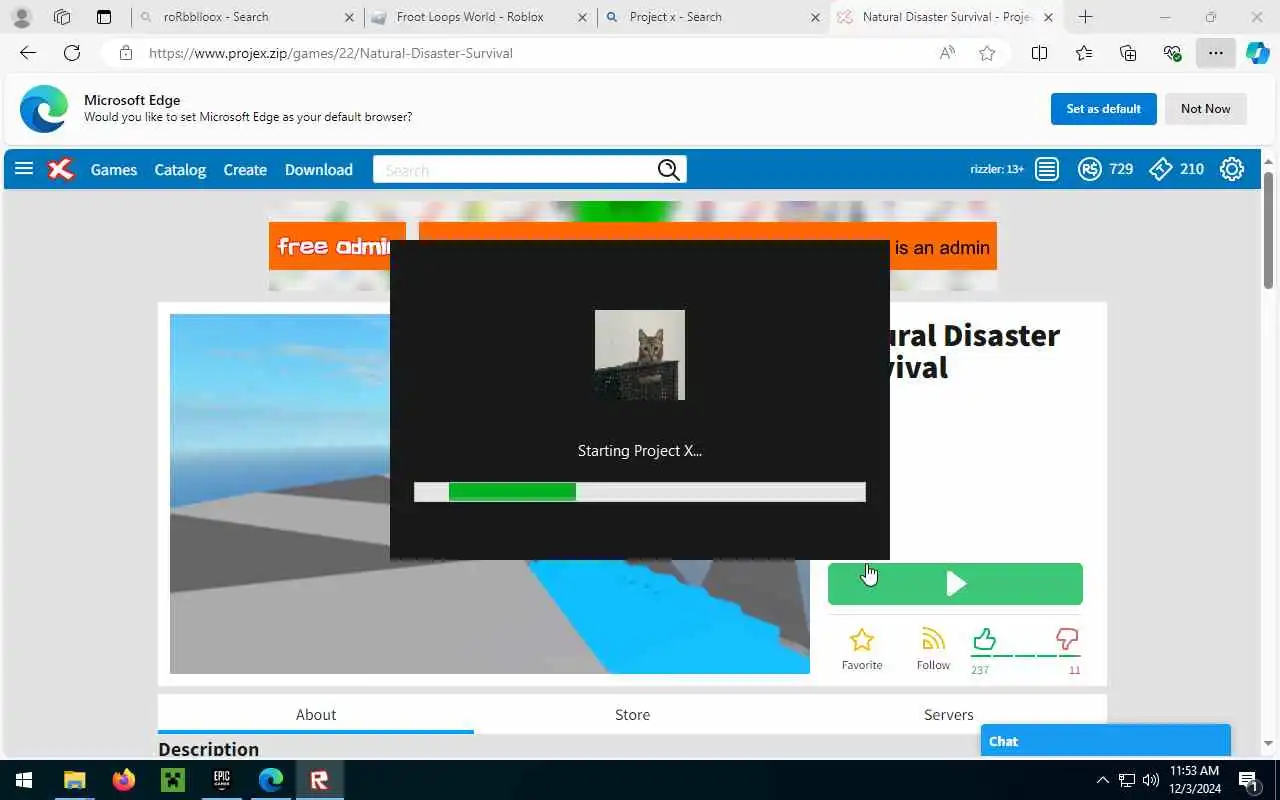Open the Chat panel
Image resolution: width=1280 pixels, height=800 pixels.
pyautogui.click(x=1105, y=741)
